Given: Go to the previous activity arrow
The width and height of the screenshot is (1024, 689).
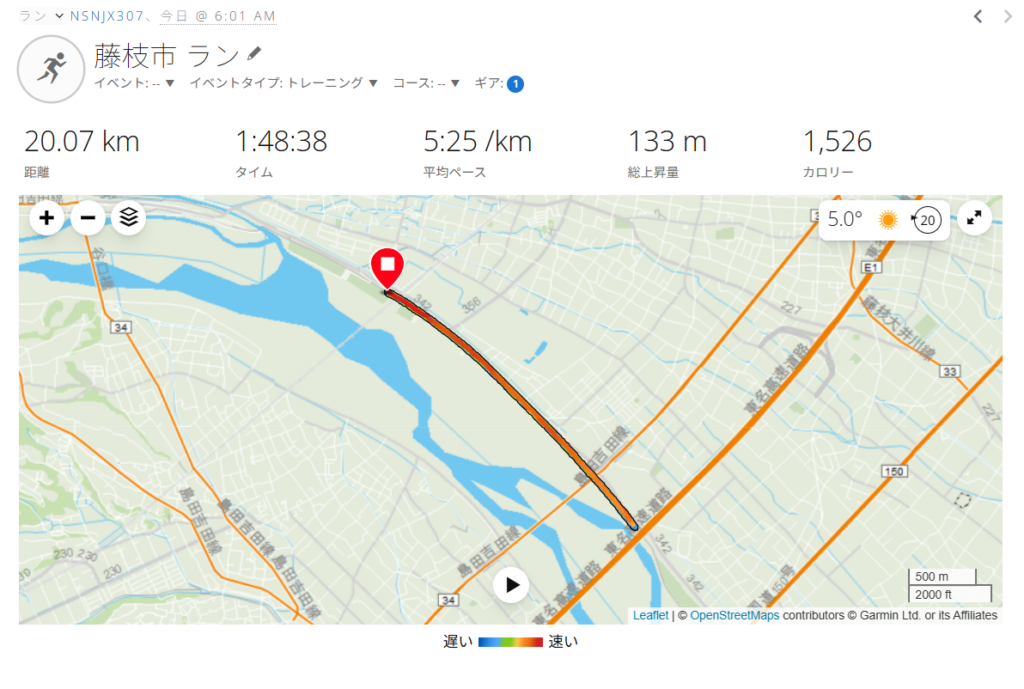Looking at the screenshot, I should coord(978,16).
